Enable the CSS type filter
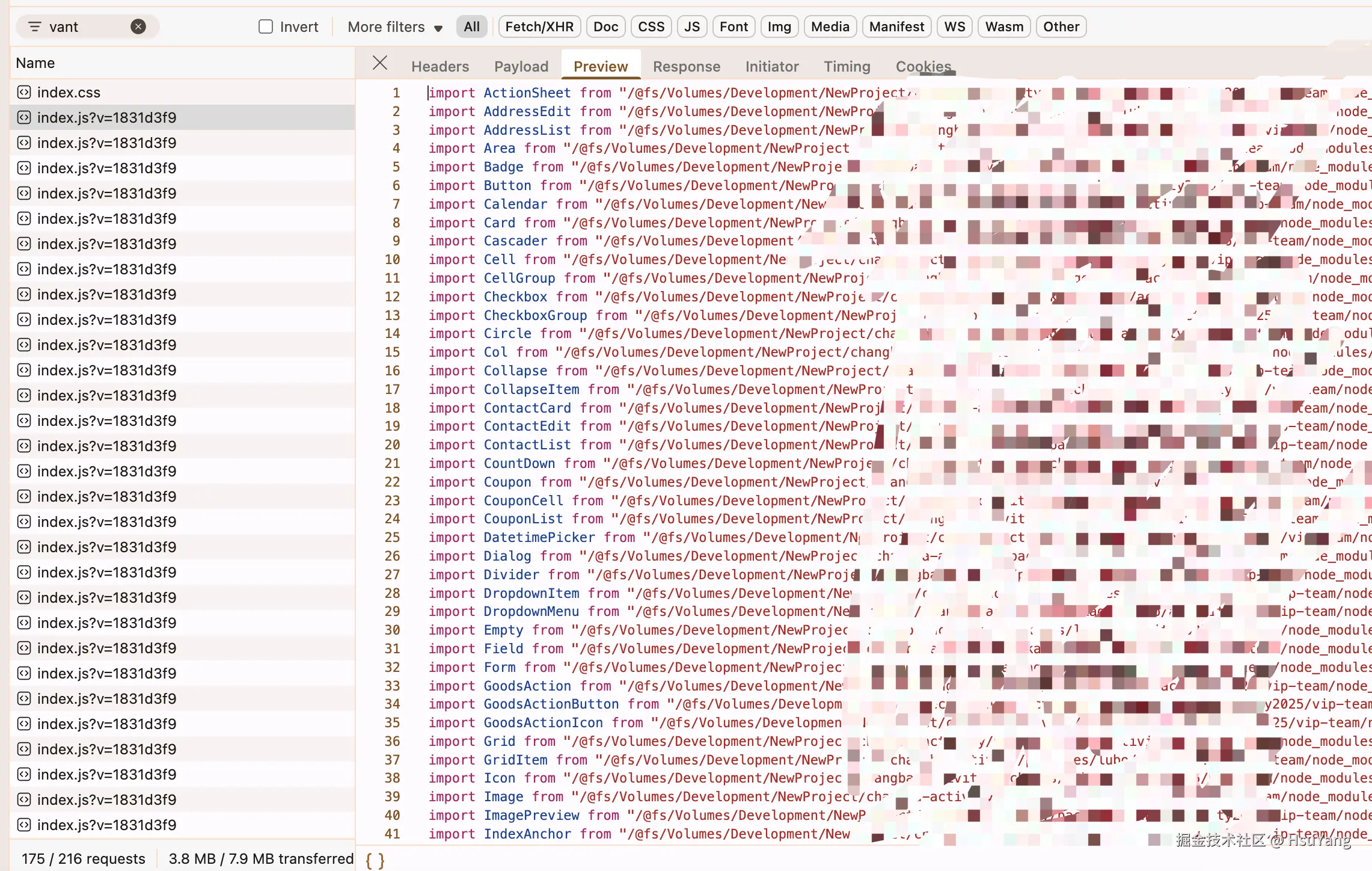Image resolution: width=1372 pixels, height=871 pixels. coord(651,26)
